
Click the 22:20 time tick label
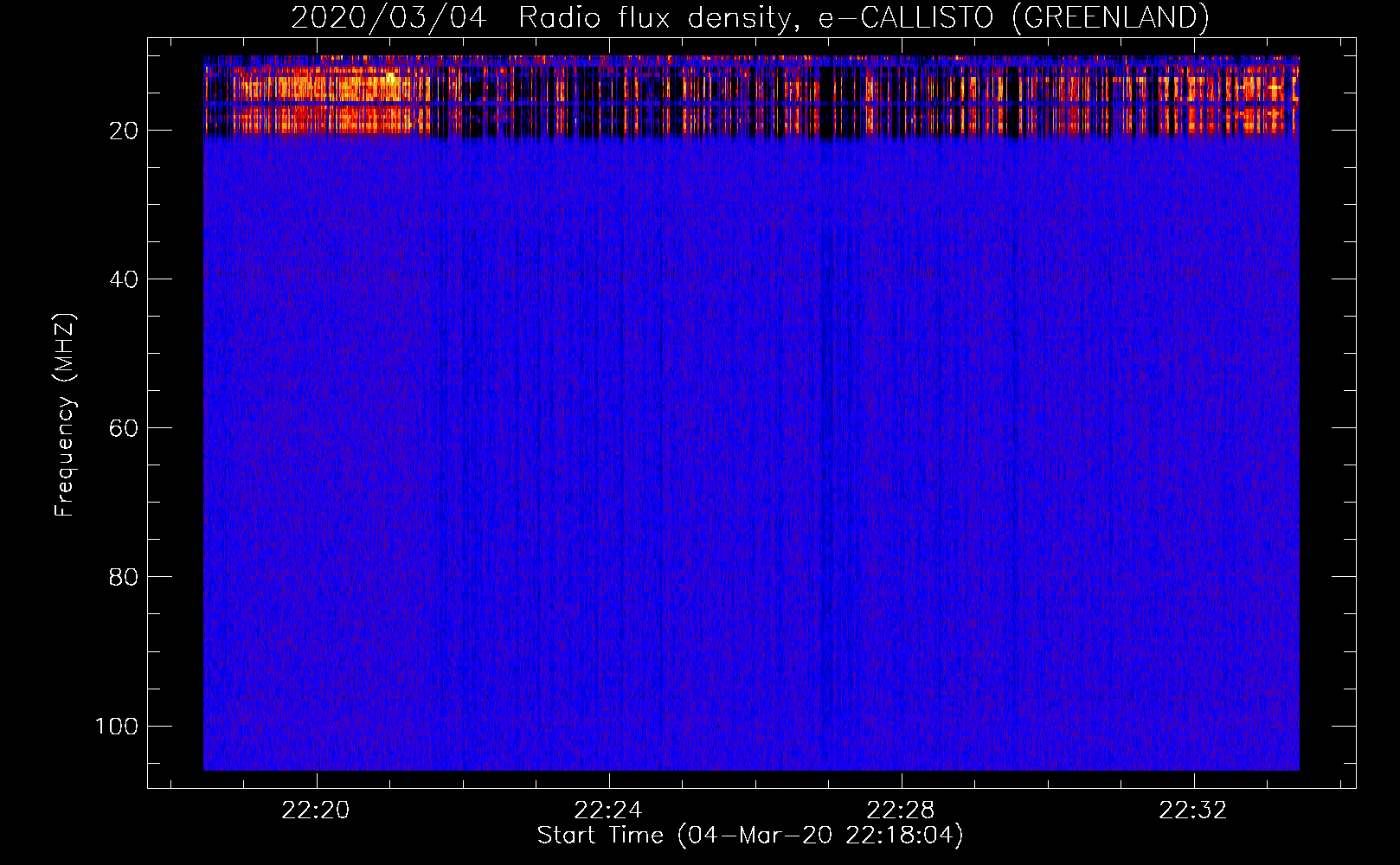tap(316, 811)
